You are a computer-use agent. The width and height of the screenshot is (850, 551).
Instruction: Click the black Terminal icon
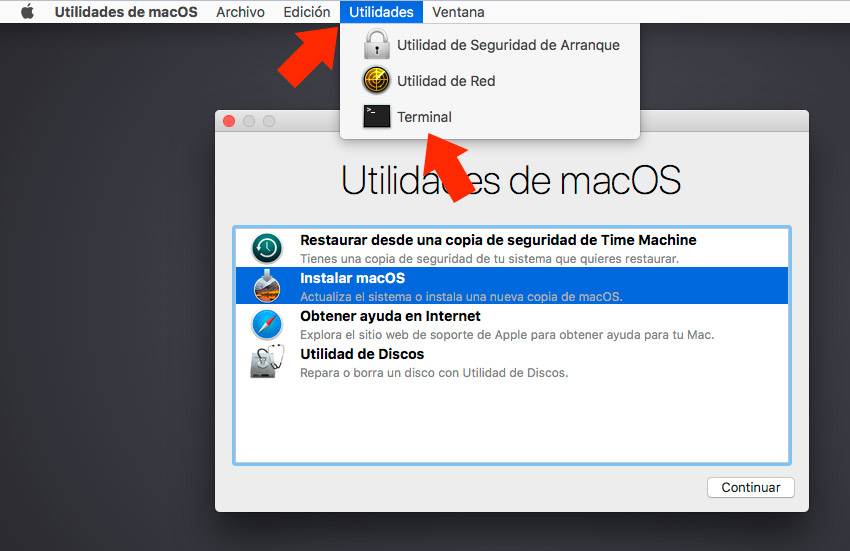pos(376,116)
